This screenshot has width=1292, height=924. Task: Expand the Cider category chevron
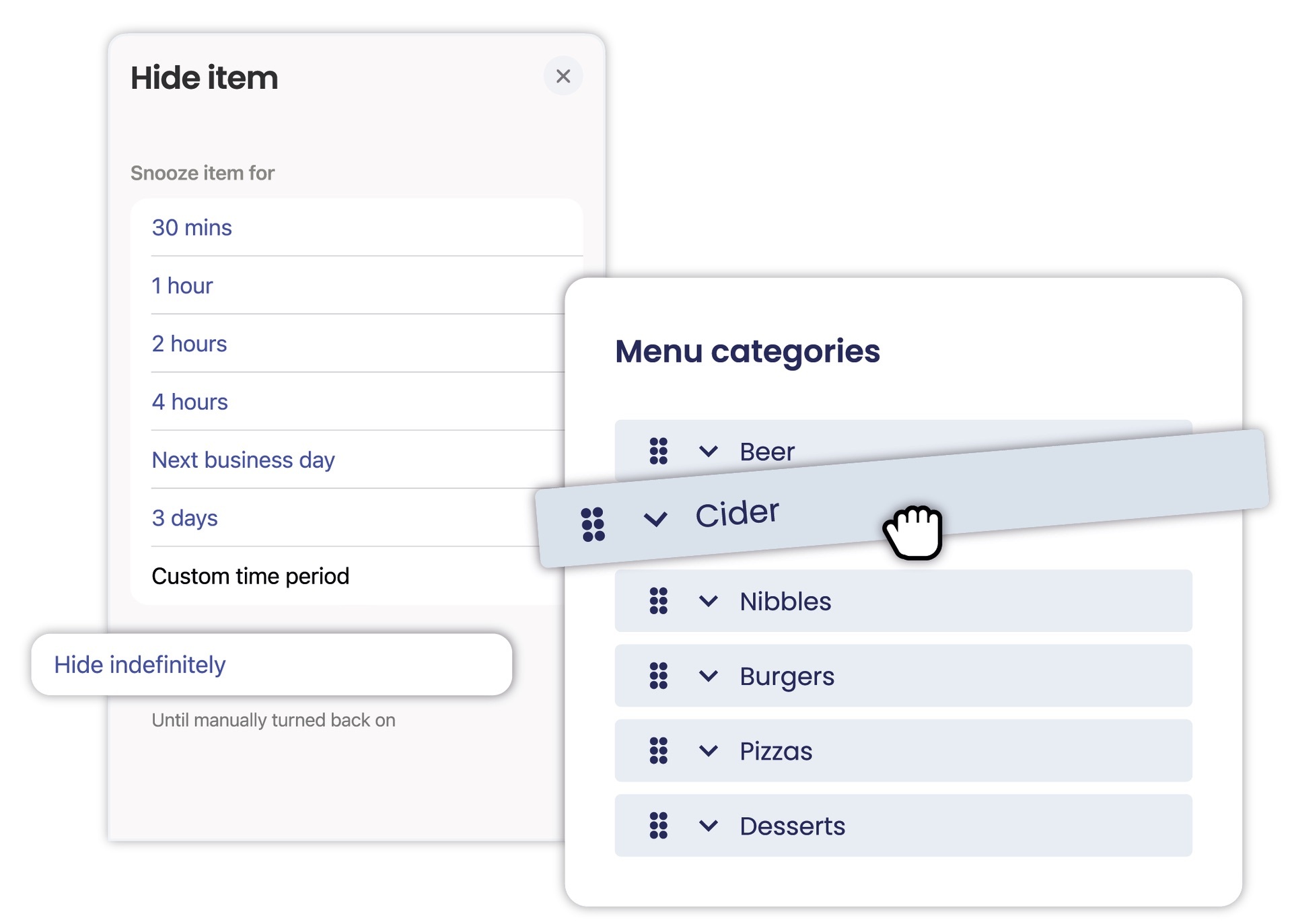pyautogui.click(x=655, y=519)
